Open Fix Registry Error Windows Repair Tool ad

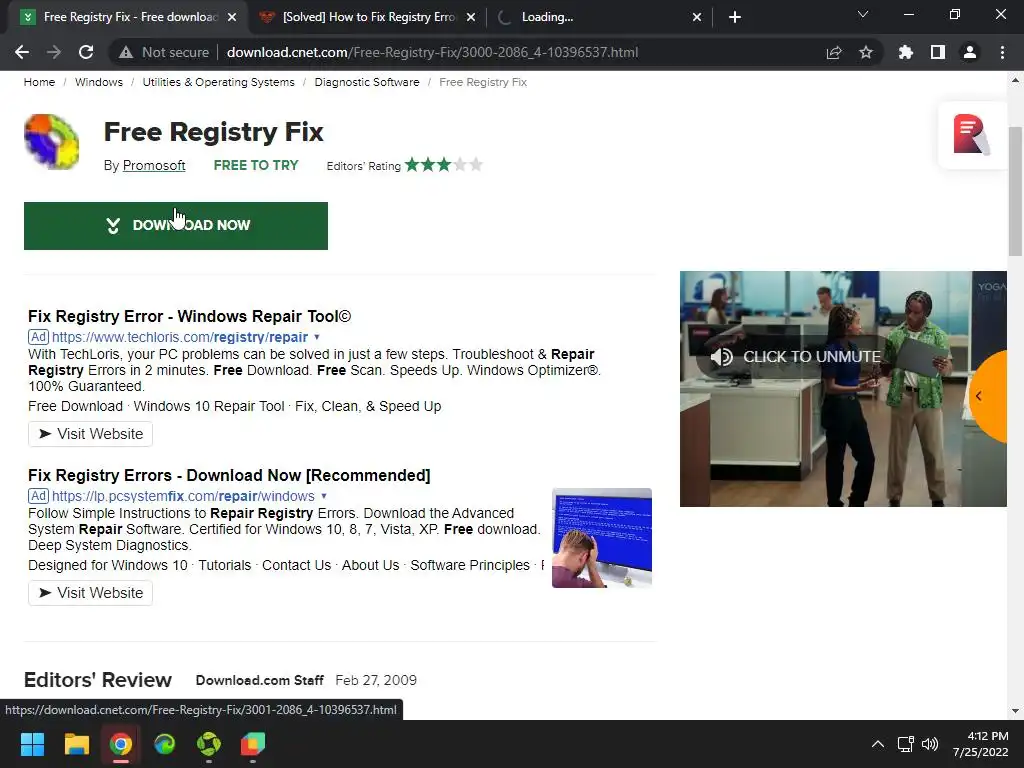click(189, 317)
